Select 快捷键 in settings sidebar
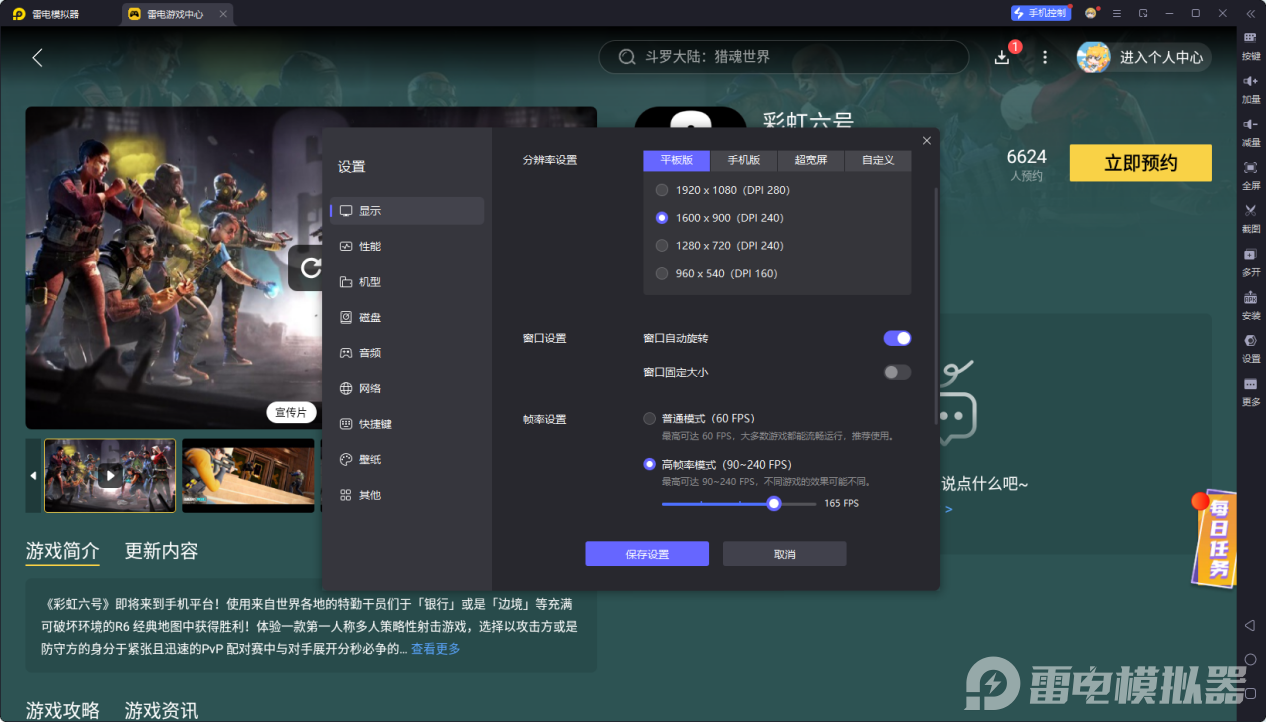1266x722 pixels. (407, 424)
